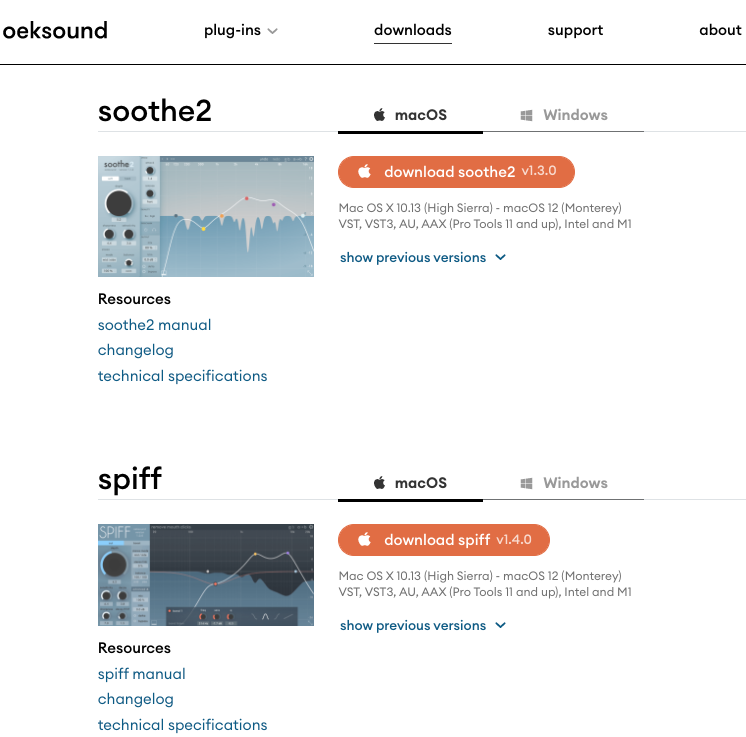
Task: Click the spiff plugin screenshot thumbnail
Action: coord(206,575)
